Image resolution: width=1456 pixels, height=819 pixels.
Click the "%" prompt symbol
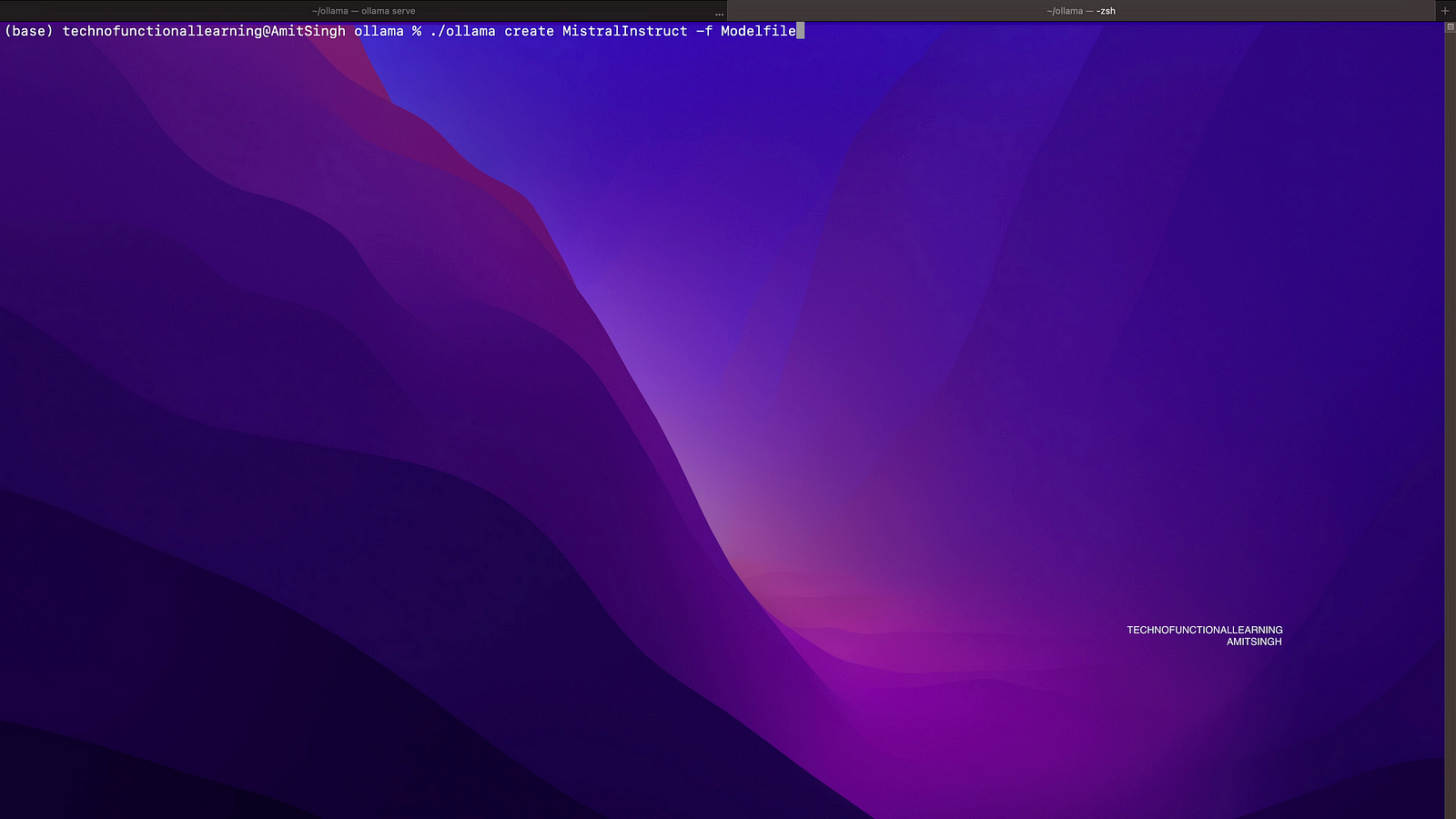416,31
